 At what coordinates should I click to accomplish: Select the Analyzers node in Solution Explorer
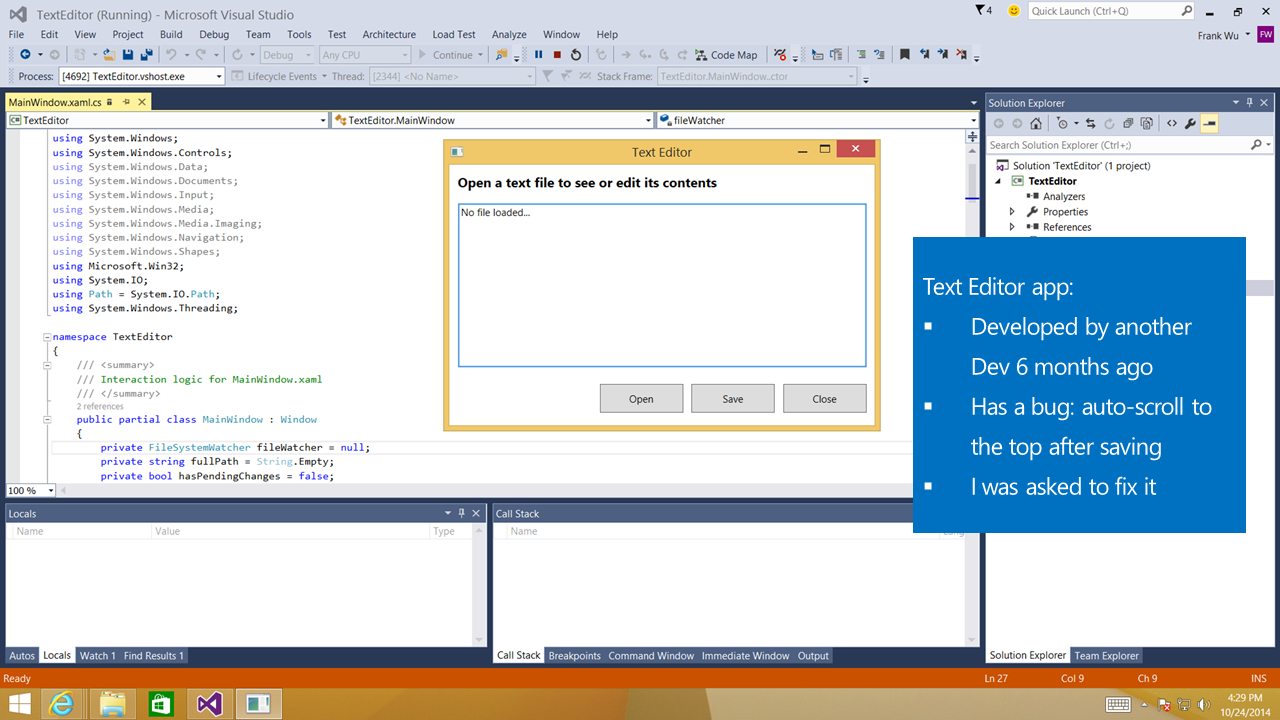coord(1064,197)
